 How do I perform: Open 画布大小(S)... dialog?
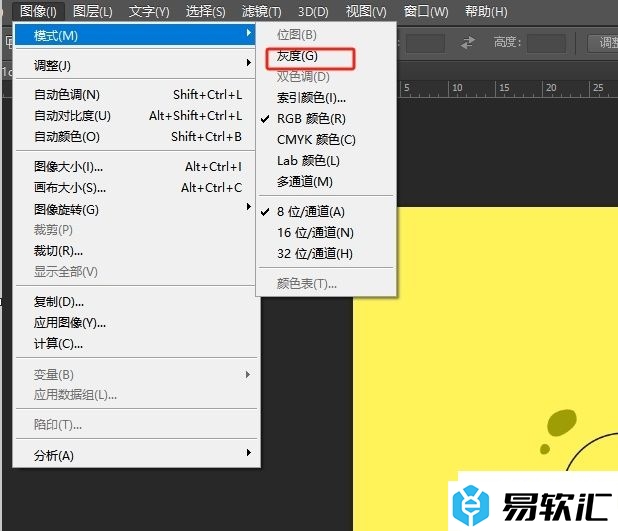click(135, 188)
